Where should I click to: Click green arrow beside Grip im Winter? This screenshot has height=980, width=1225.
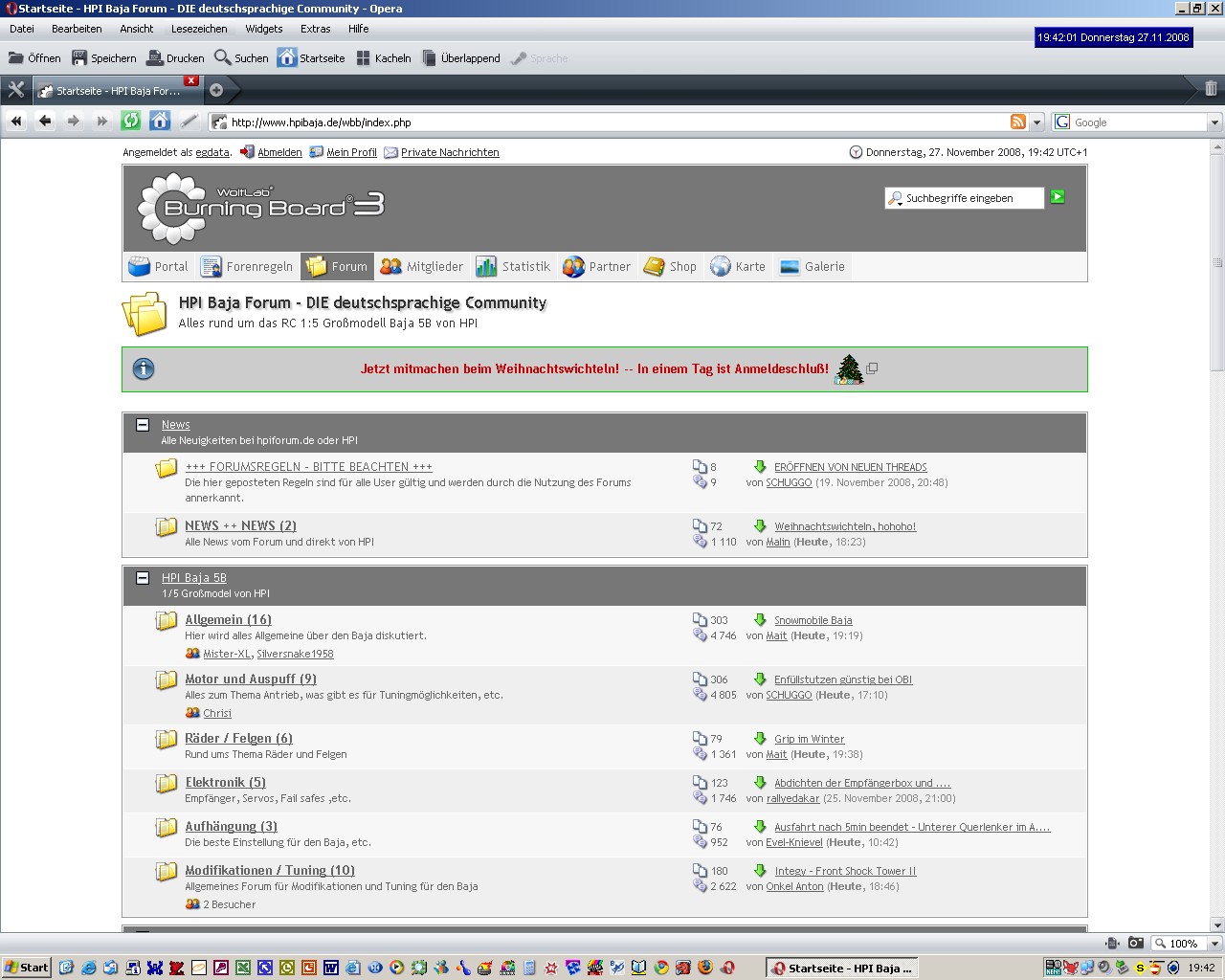click(x=760, y=739)
